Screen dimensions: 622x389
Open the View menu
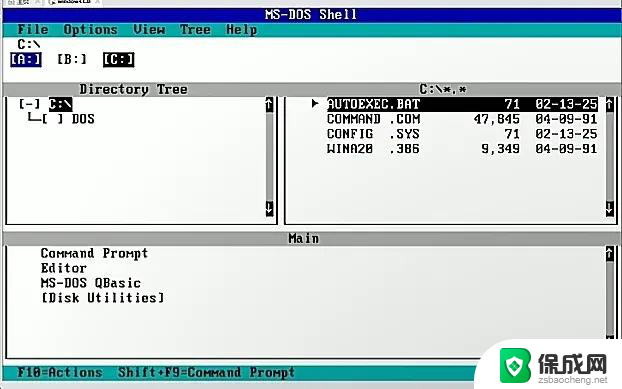149,30
